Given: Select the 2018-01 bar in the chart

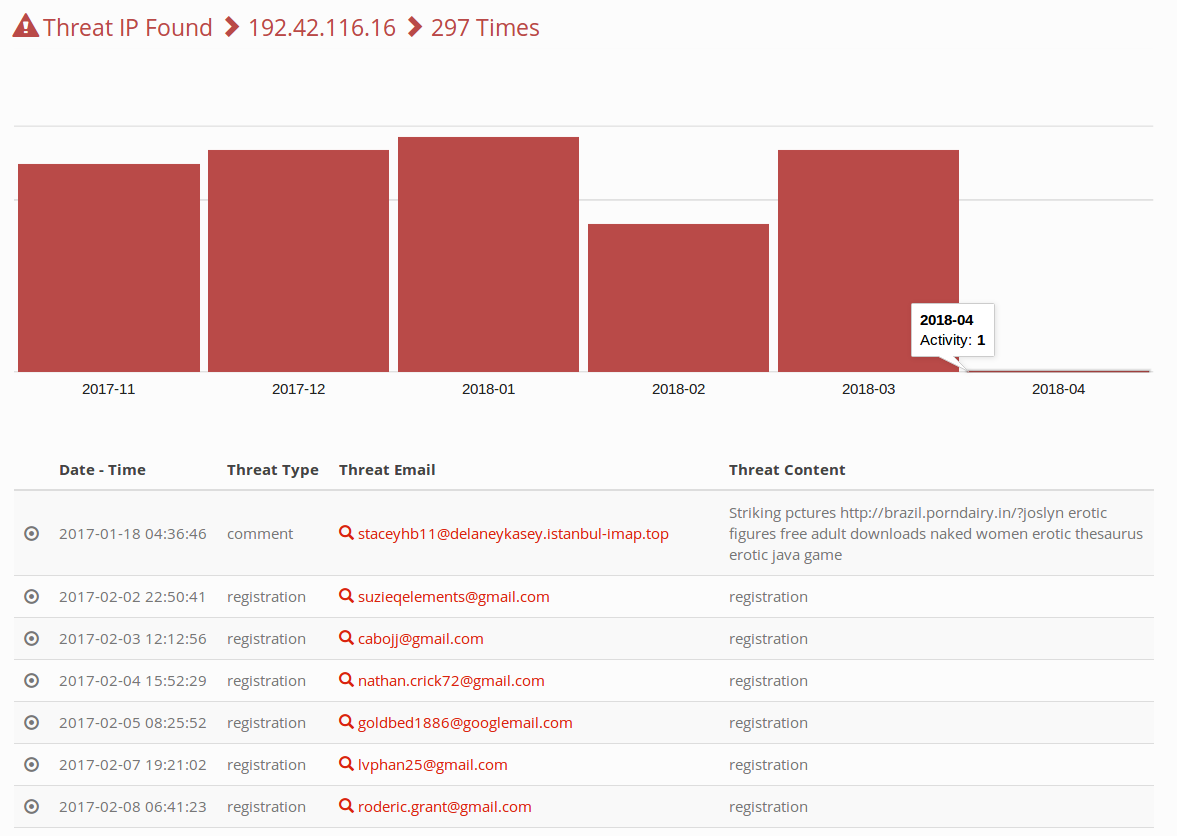Looking at the screenshot, I should pyautogui.click(x=489, y=254).
